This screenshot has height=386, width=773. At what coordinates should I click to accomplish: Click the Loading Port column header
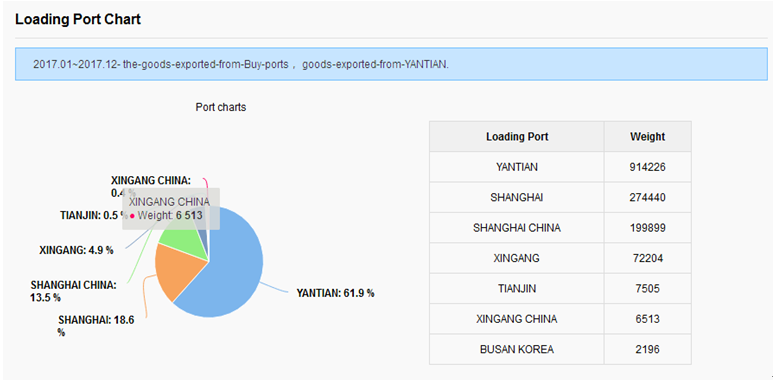517,137
